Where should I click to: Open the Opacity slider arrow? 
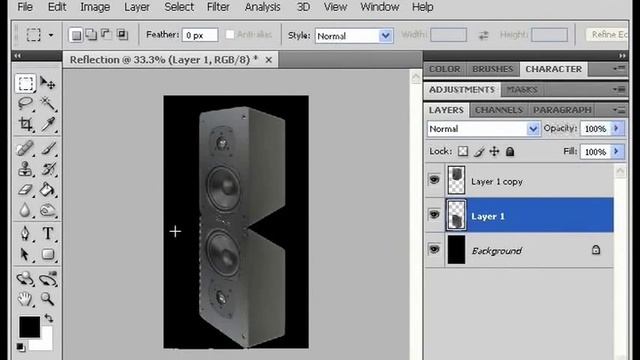coord(617,129)
